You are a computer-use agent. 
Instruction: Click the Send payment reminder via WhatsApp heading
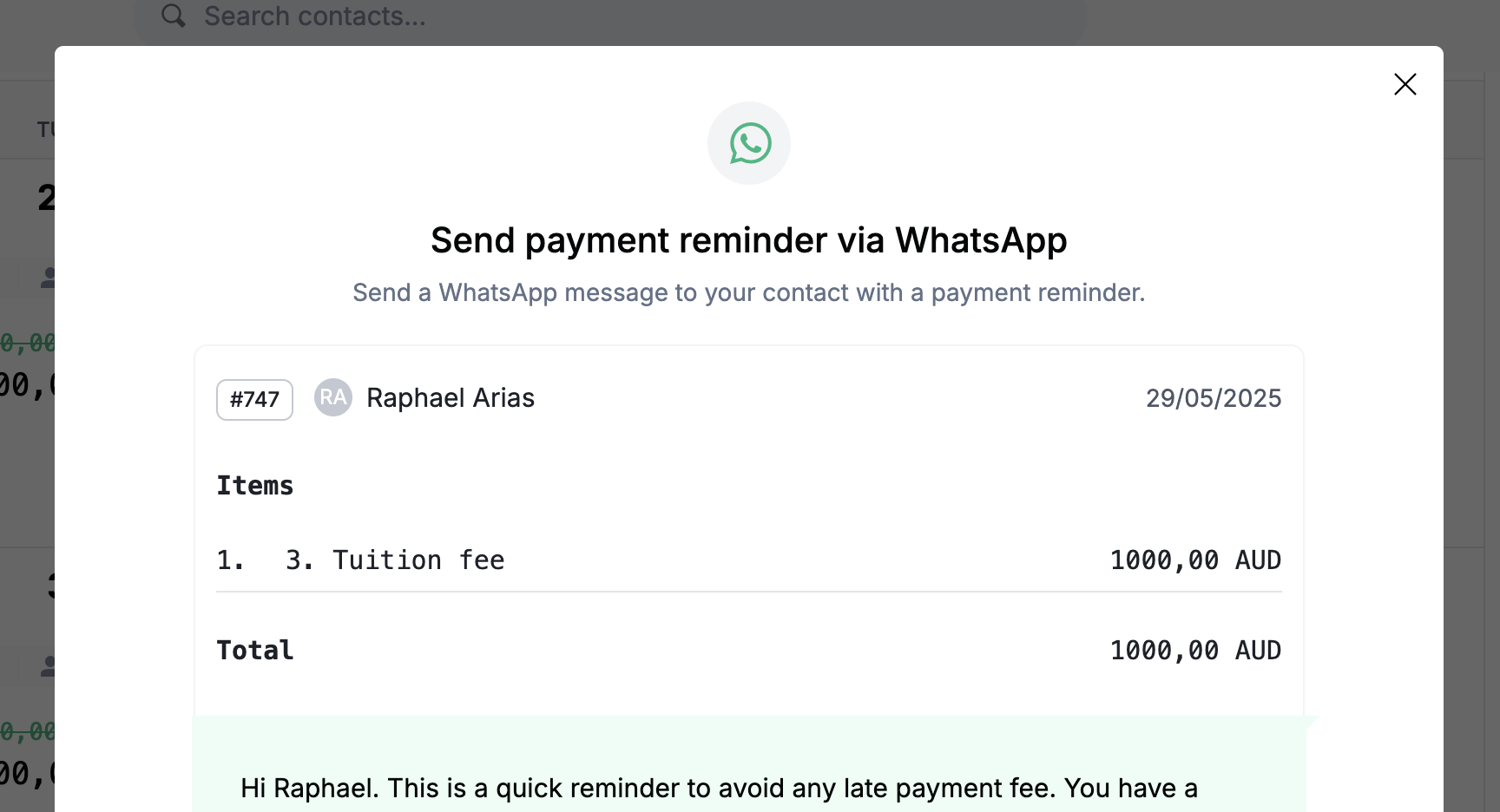[749, 240]
